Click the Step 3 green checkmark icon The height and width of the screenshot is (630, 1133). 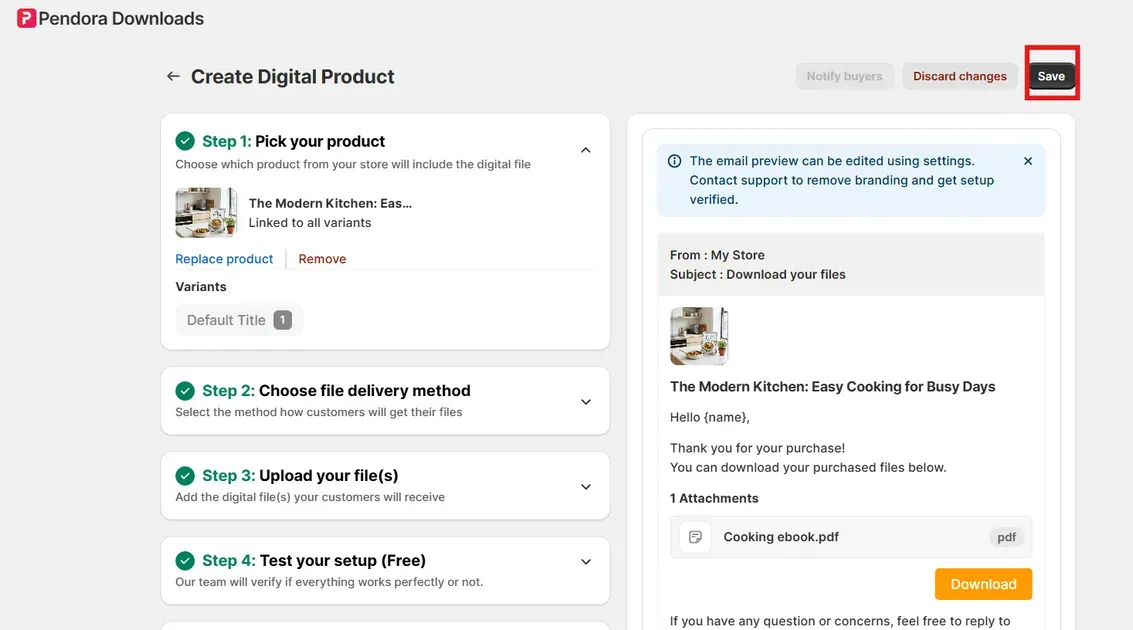tap(185, 476)
